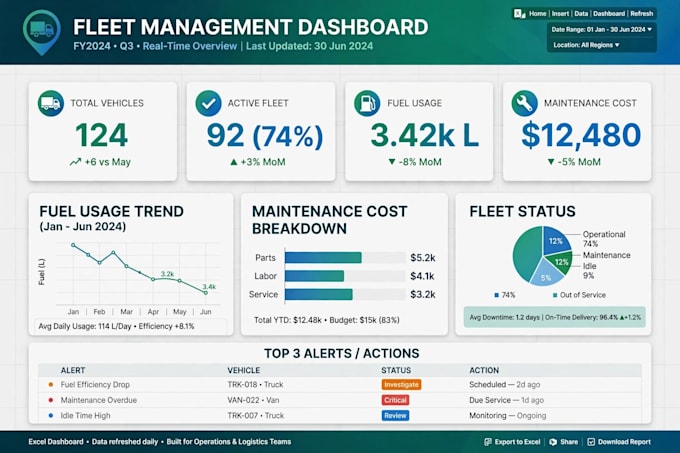Click the down triangle beside -8% MoM

tap(392, 162)
